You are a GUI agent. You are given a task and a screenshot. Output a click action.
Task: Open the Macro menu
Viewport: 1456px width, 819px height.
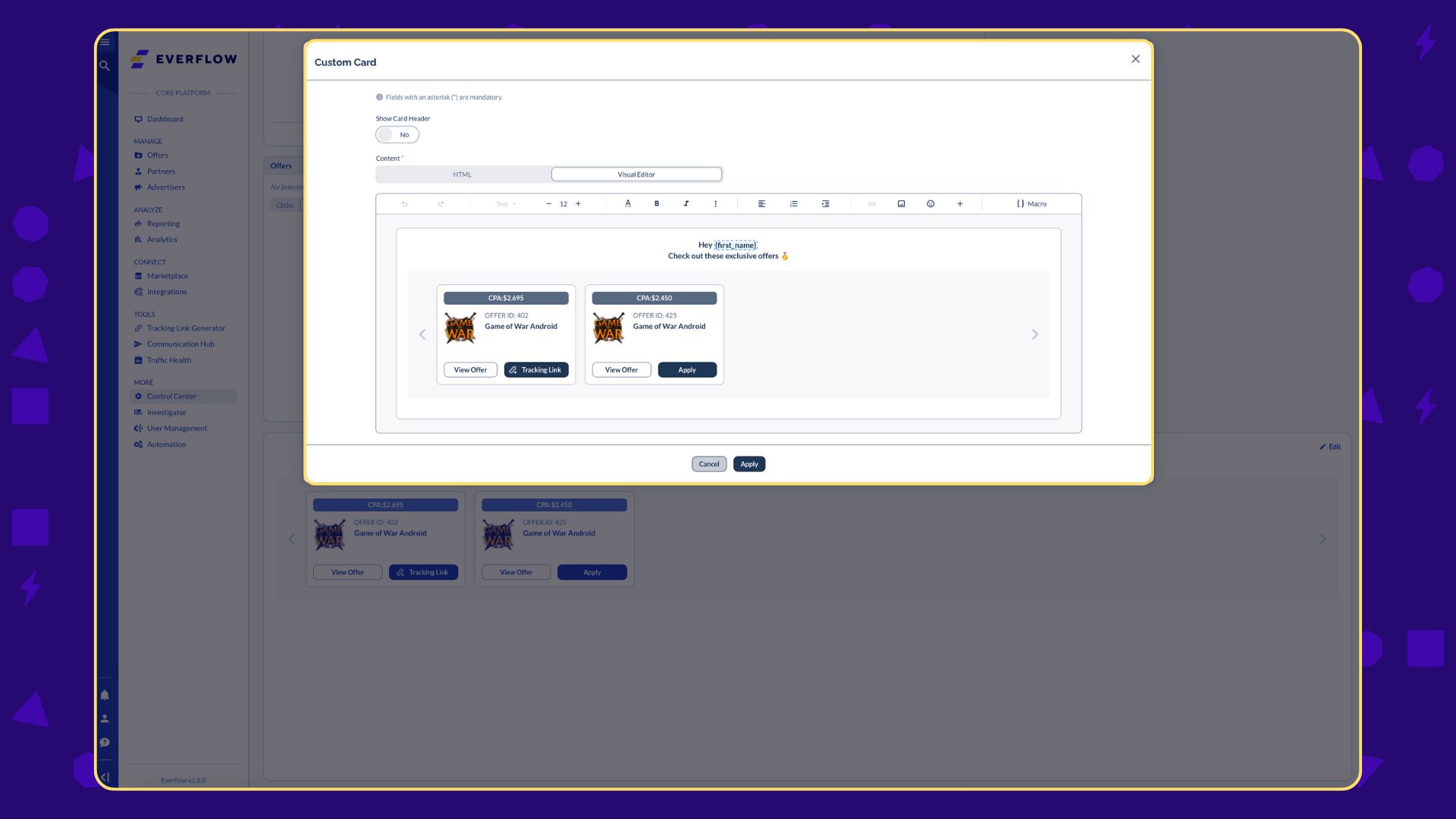(1031, 204)
